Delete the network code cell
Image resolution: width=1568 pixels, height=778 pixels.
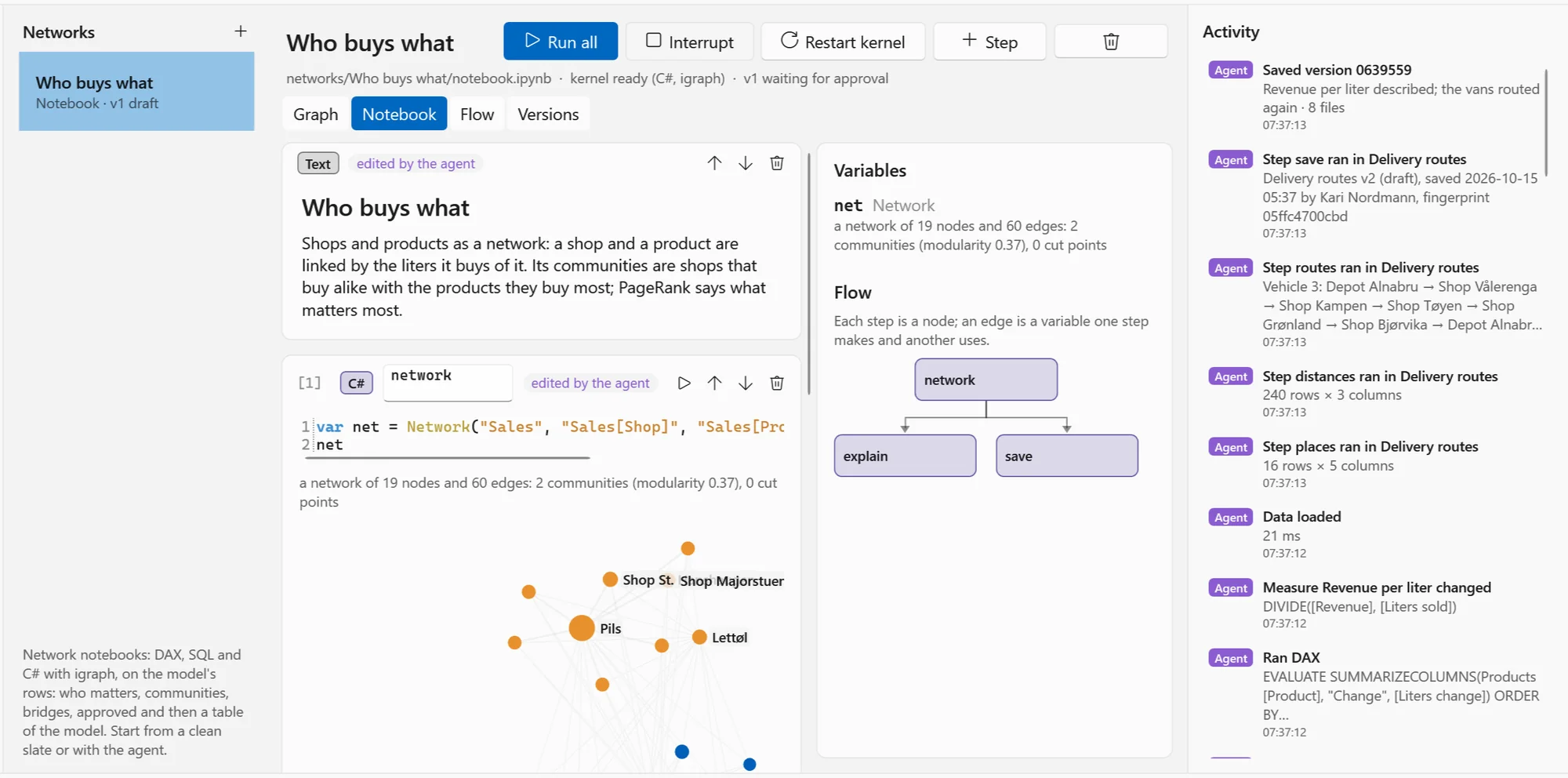pyautogui.click(x=777, y=383)
